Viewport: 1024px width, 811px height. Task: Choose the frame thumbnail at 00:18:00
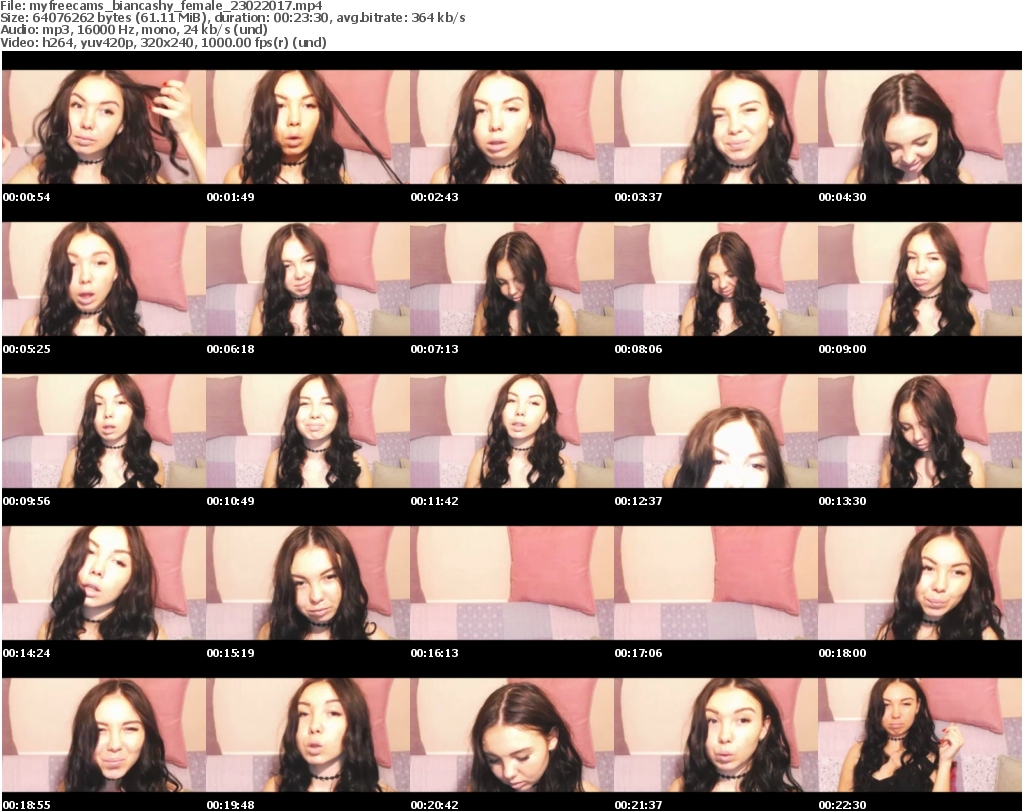(x=920, y=583)
